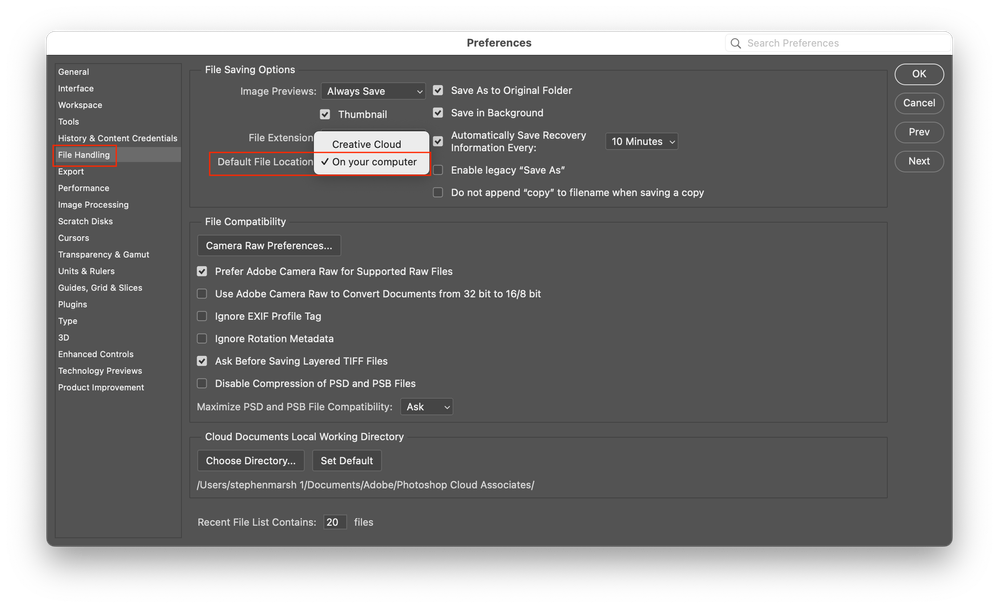Click Choose Directory button

pyautogui.click(x=251, y=461)
